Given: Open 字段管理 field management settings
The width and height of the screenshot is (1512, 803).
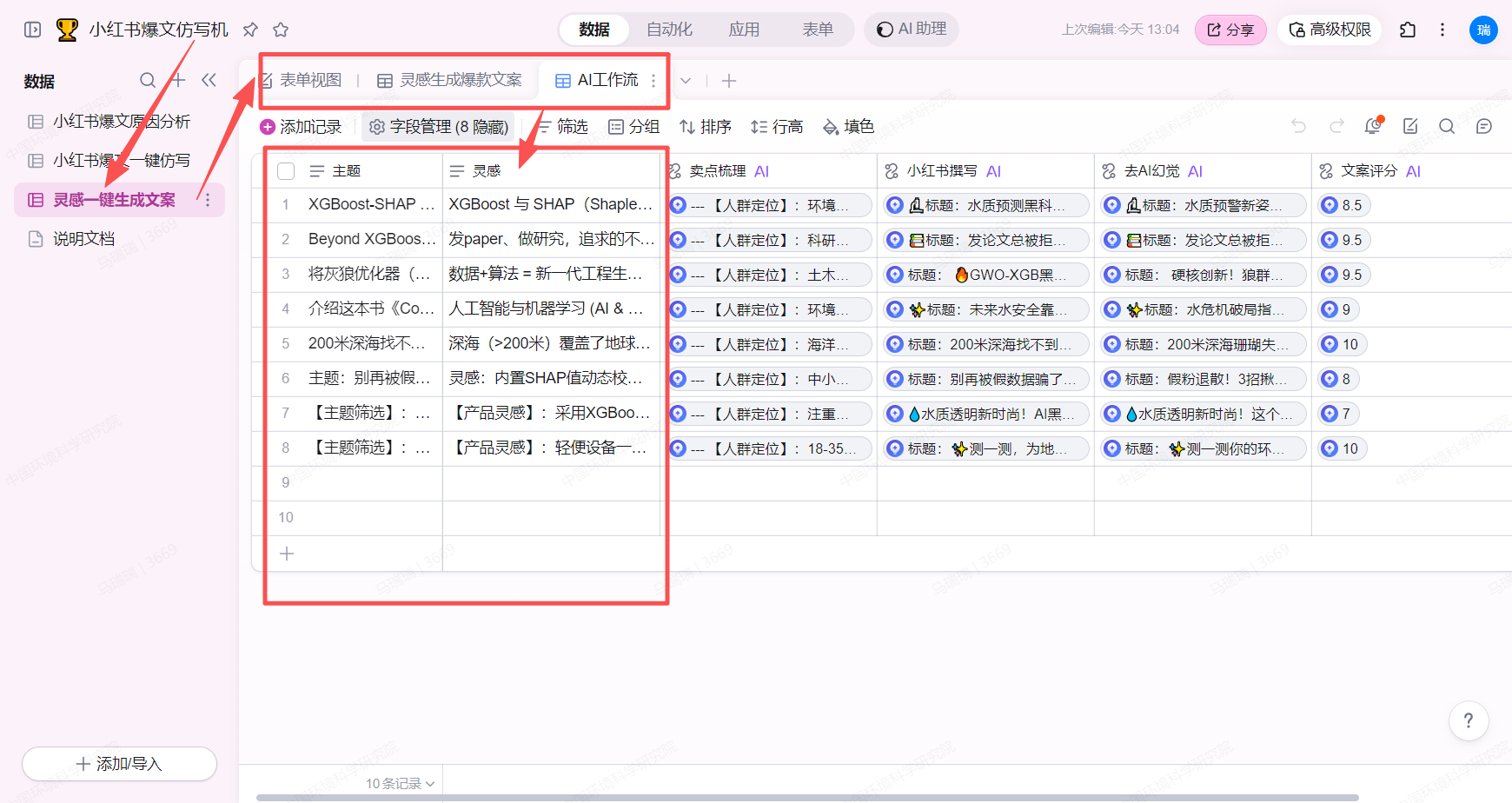Looking at the screenshot, I should click(438, 127).
